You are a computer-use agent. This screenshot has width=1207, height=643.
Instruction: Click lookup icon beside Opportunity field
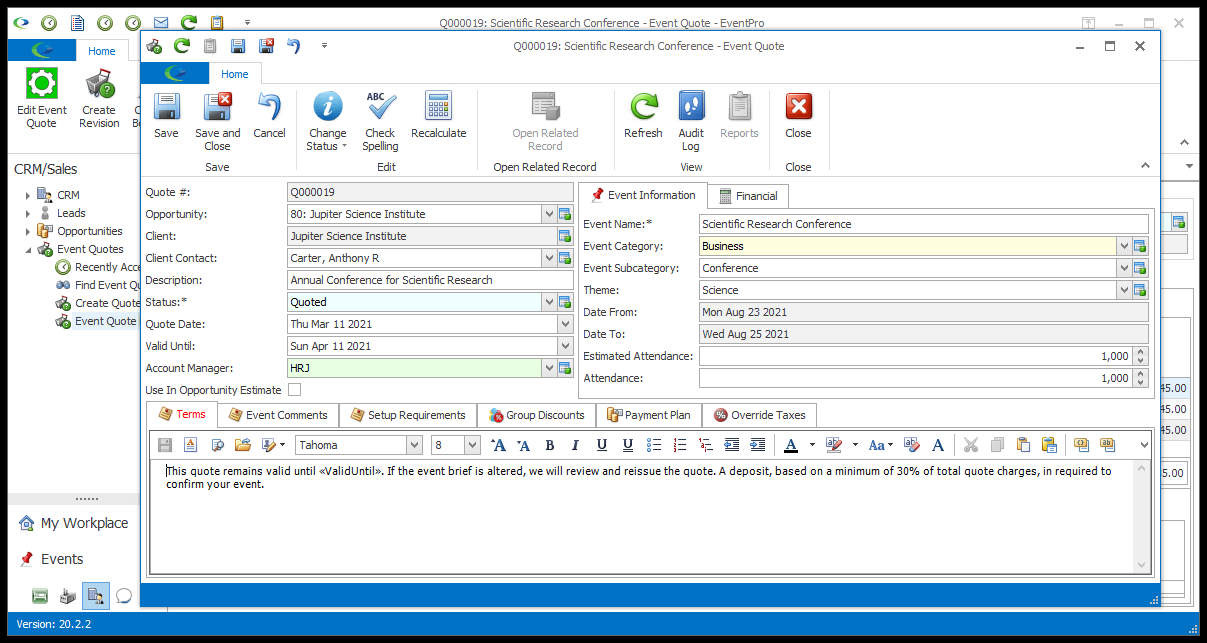565,214
